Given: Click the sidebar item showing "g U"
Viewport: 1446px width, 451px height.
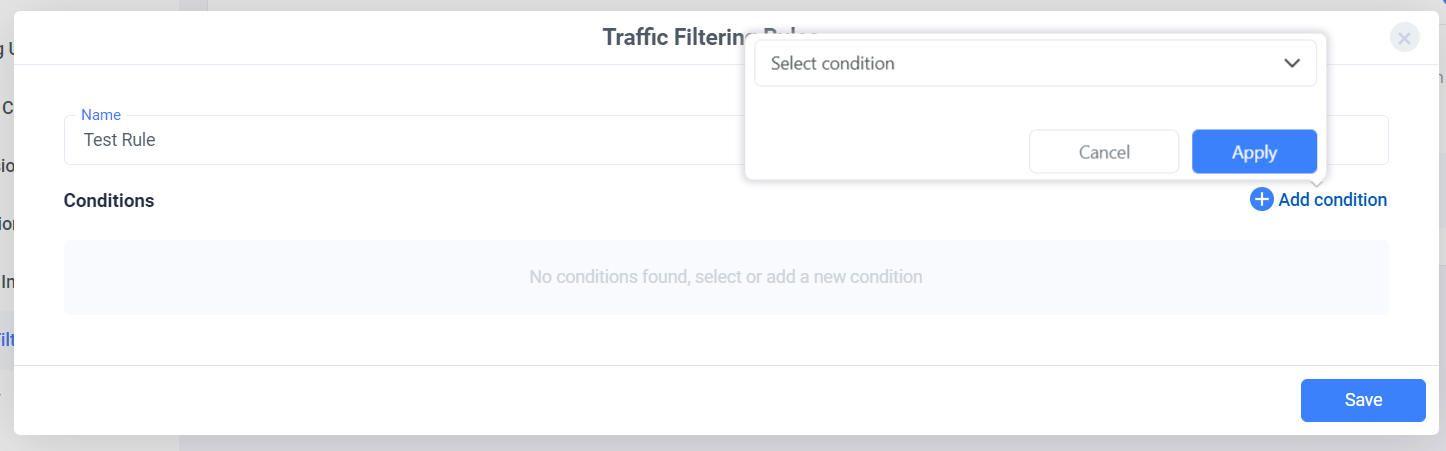Looking at the screenshot, I should coord(6,48).
